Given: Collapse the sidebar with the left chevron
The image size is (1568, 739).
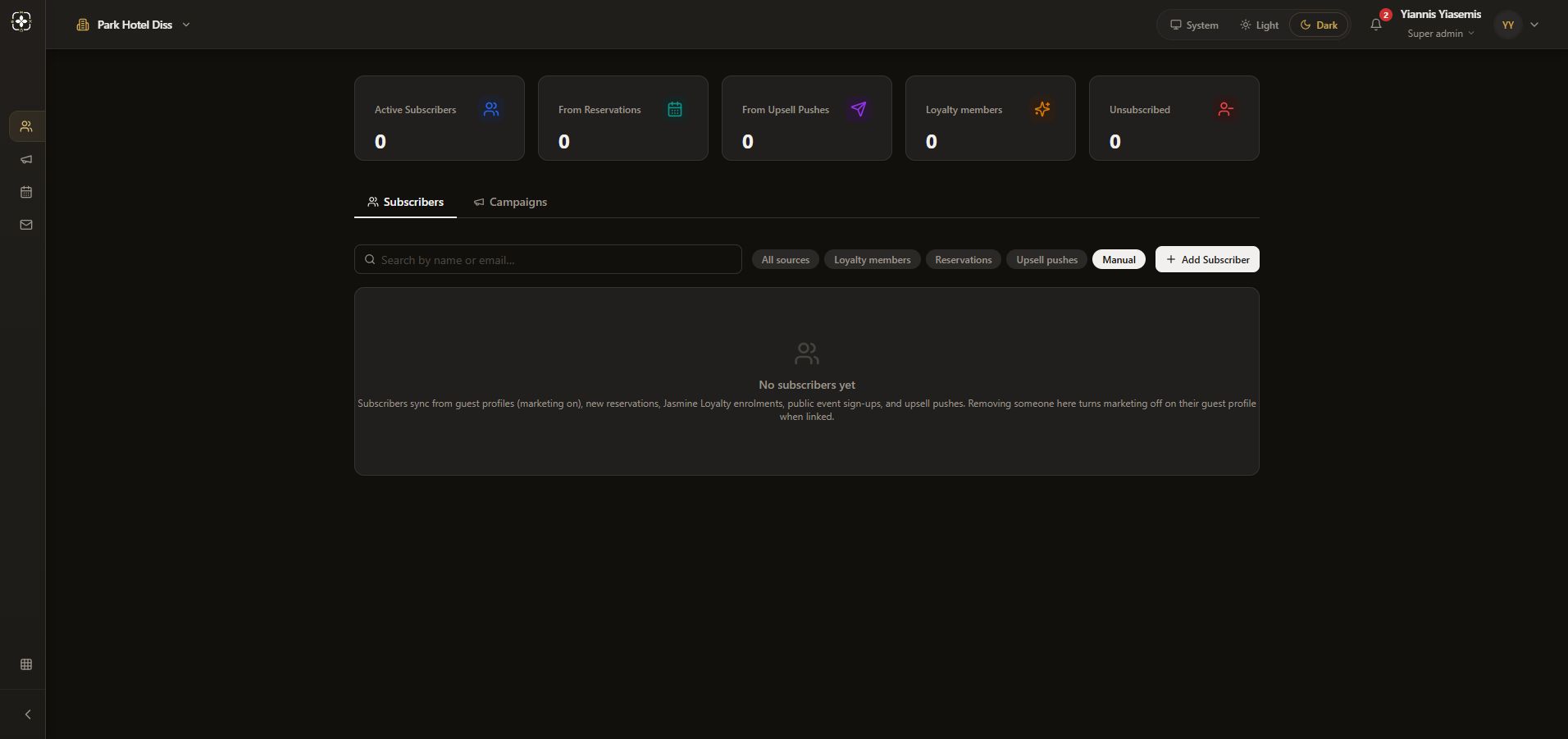Looking at the screenshot, I should 28,714.
